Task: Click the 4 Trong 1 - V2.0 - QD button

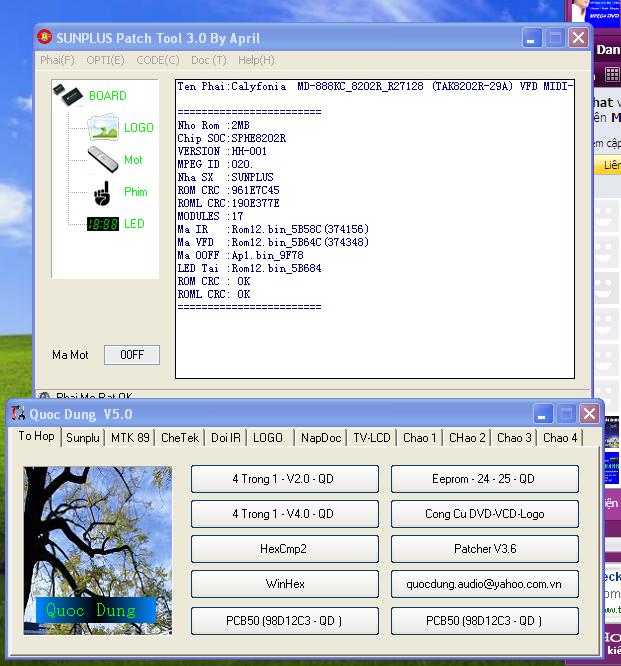Action: point(284,479)
